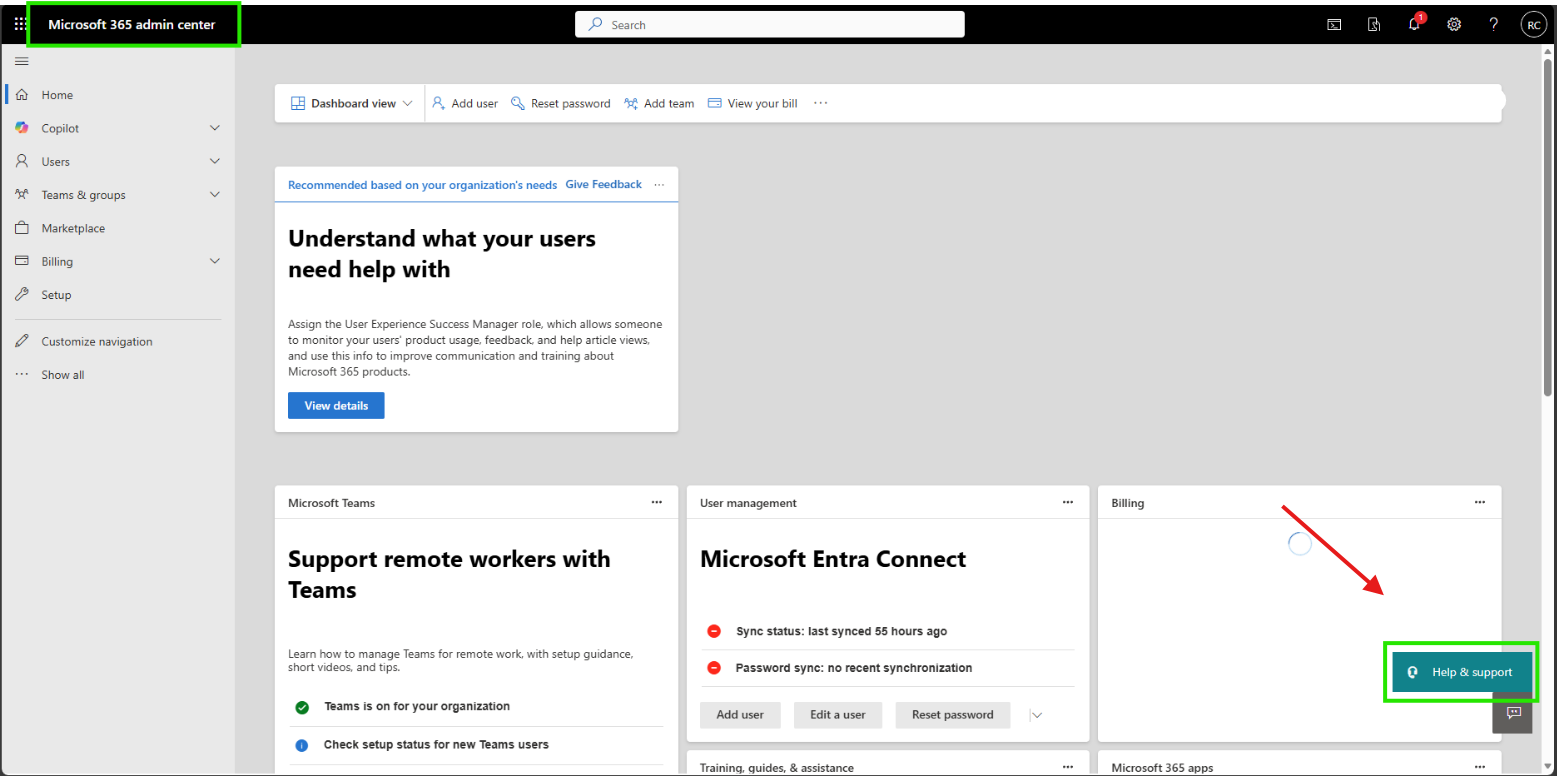Open Microsoft 365 apps card more options

[1480, 767]
